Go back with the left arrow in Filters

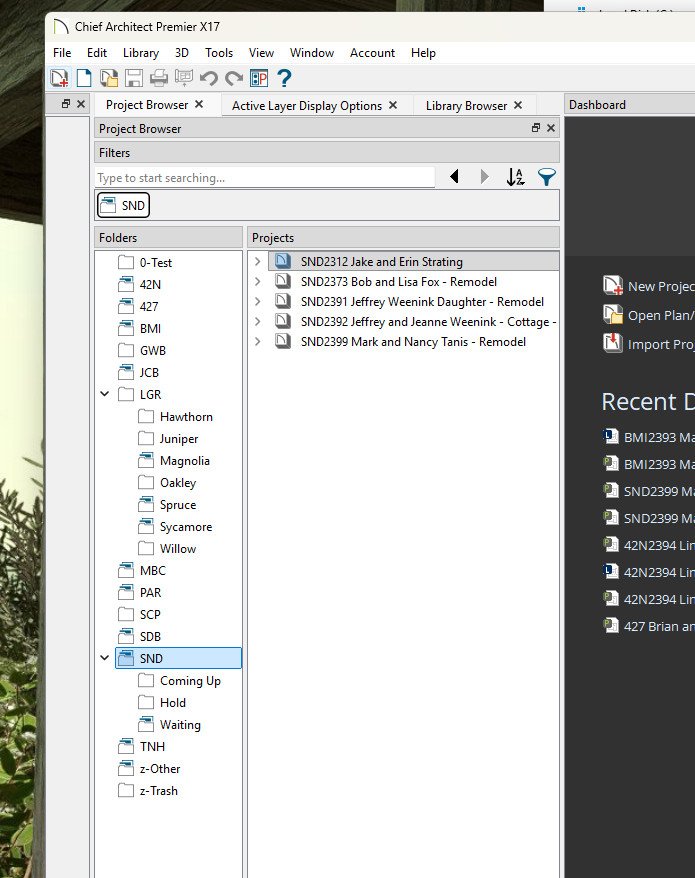click(x=454, y=177)
